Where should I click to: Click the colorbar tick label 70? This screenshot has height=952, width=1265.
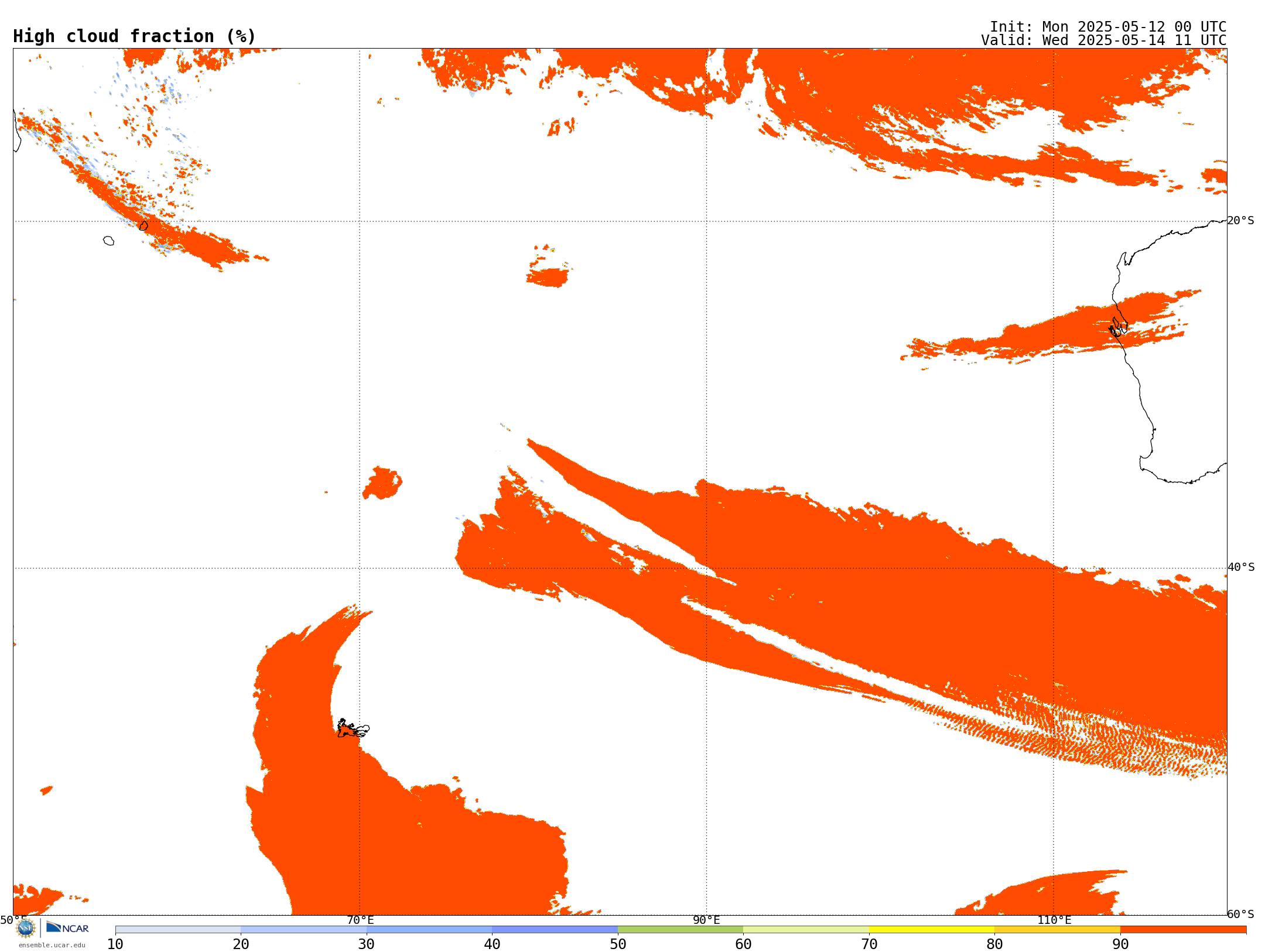[869, 944]
